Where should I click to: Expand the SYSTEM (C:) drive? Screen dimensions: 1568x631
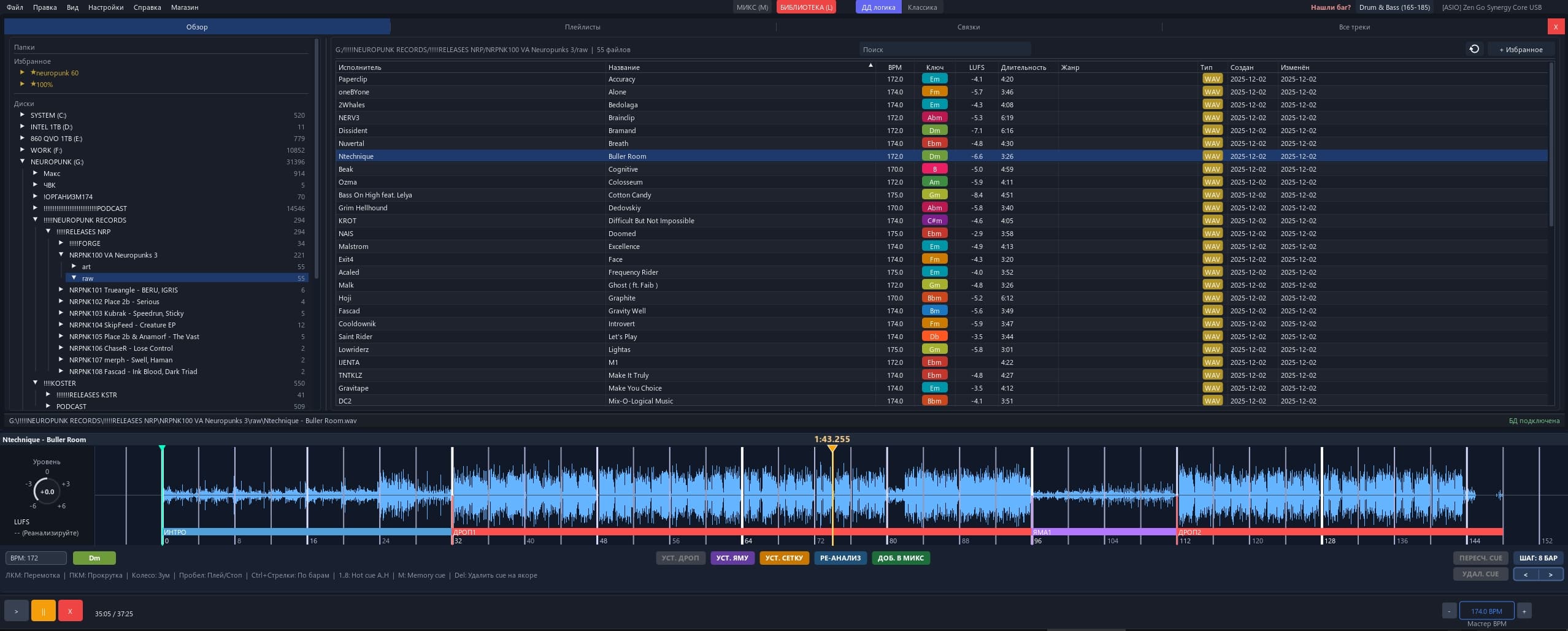tap(23, 115)
